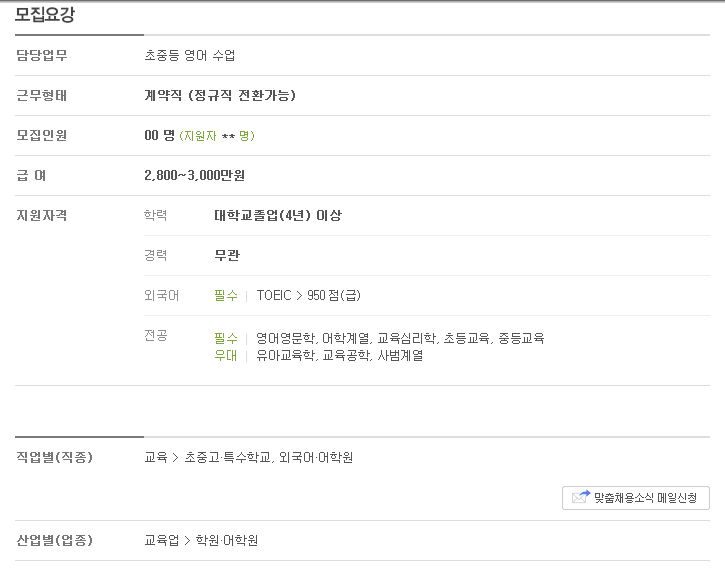Click the 초중등 영어 수업 job duty text

pos(190,56)
